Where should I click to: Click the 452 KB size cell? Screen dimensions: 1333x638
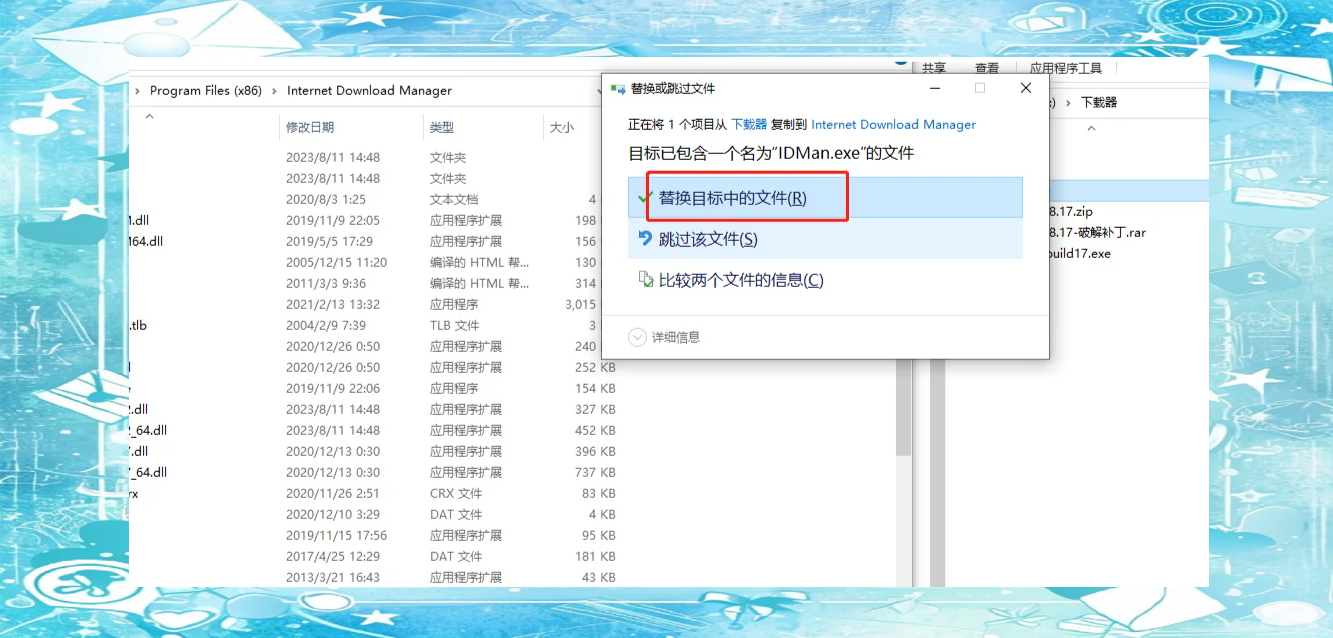595,431
